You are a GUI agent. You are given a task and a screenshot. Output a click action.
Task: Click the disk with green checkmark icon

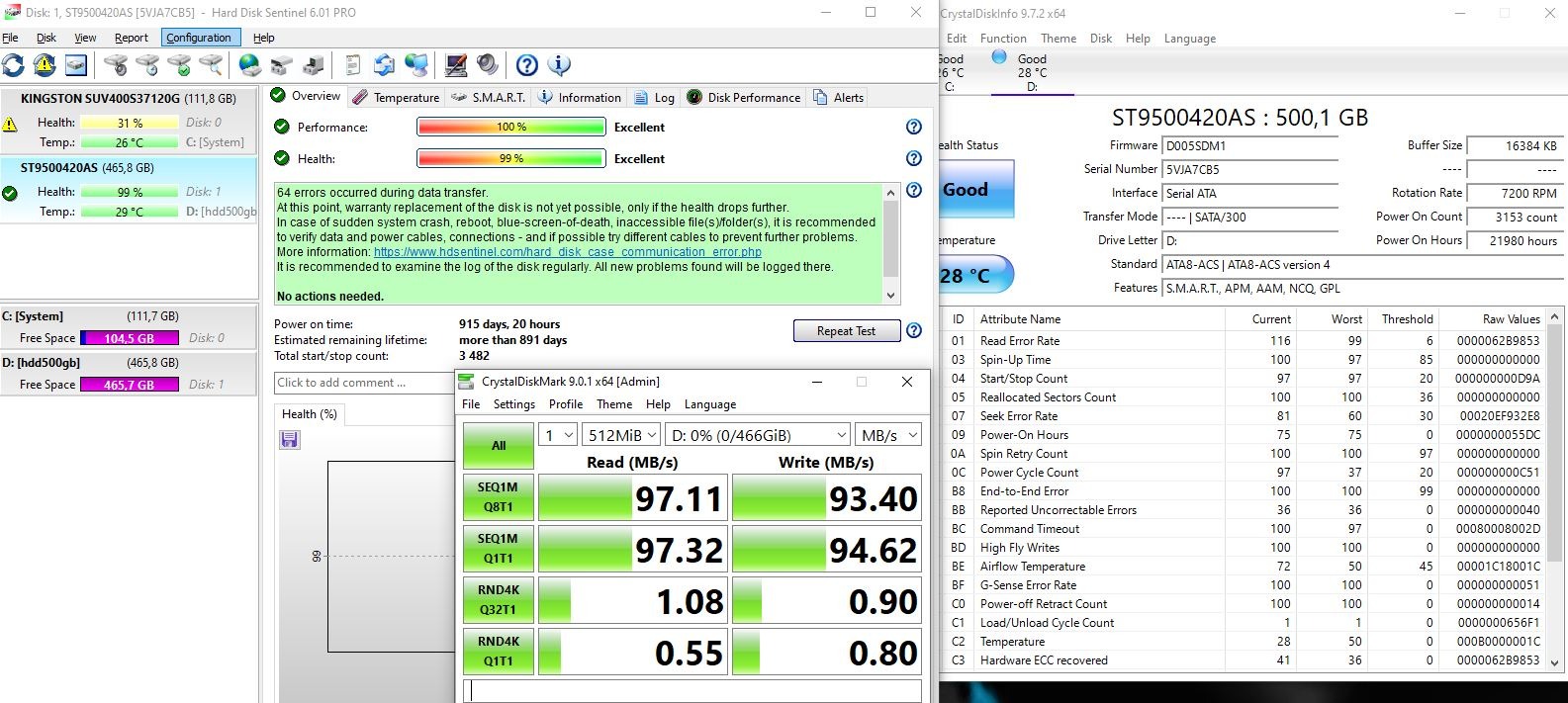pyautogui.click(x=179, y=65)
